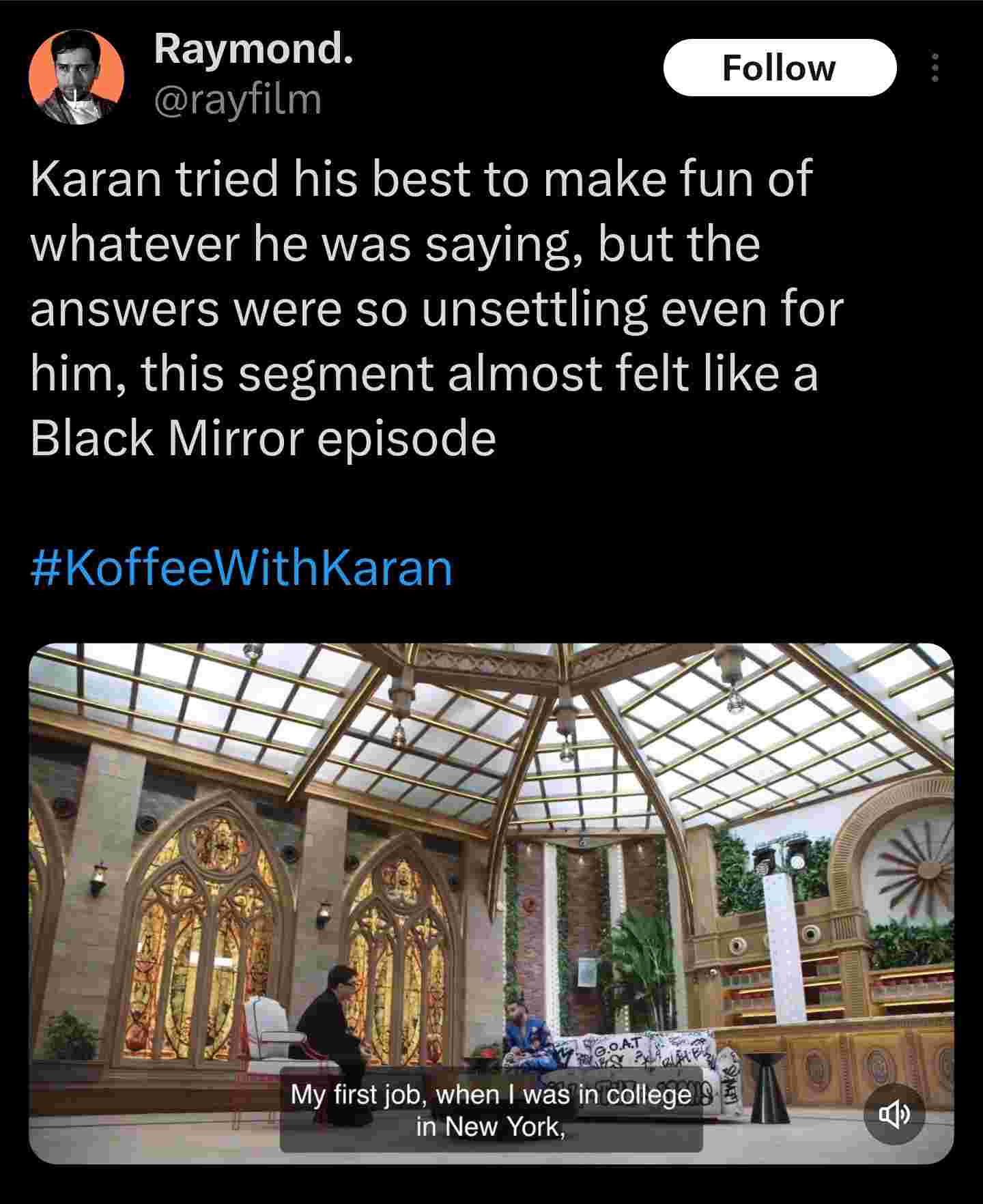Follow the @rayfilm account
The image size is (983, 1204).
point(780,68)
